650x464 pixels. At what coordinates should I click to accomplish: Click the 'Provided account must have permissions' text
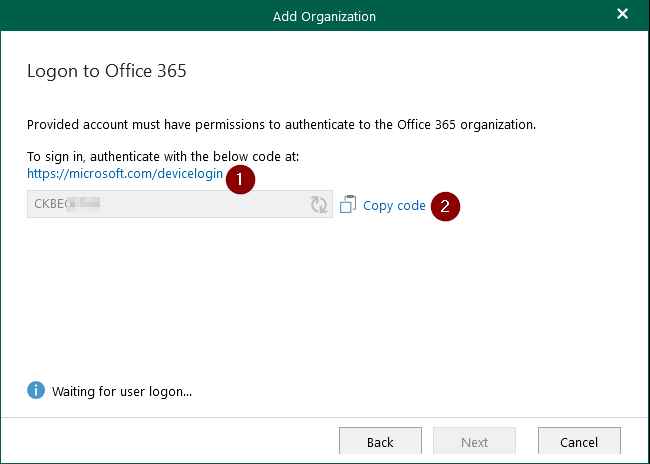[x=281, y=124]
